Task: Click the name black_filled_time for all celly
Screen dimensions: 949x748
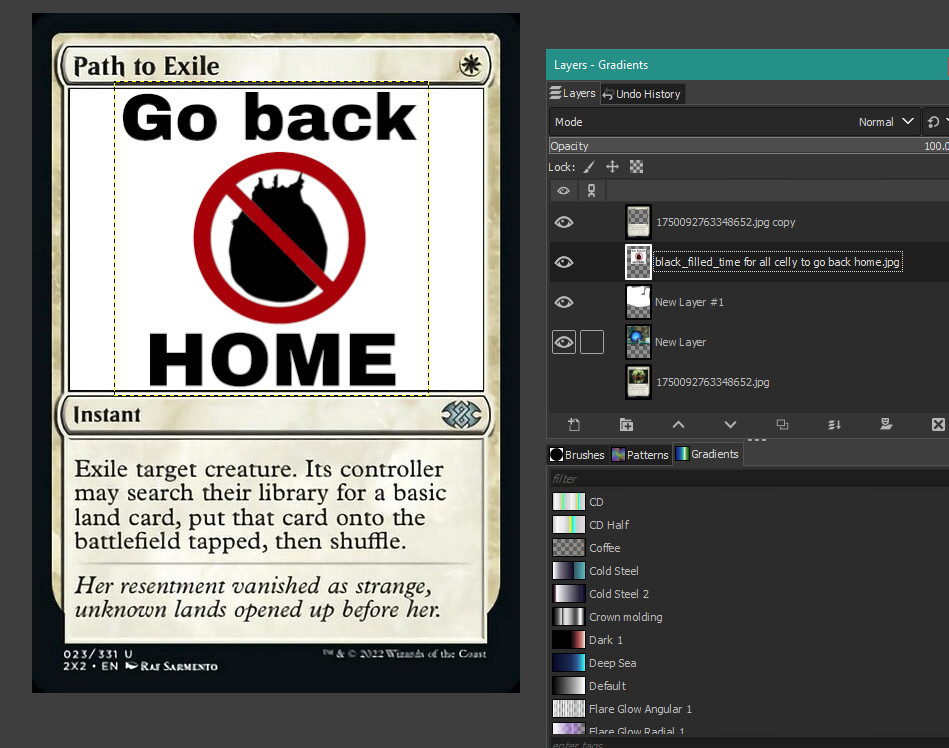Action: tap(778, 262)
